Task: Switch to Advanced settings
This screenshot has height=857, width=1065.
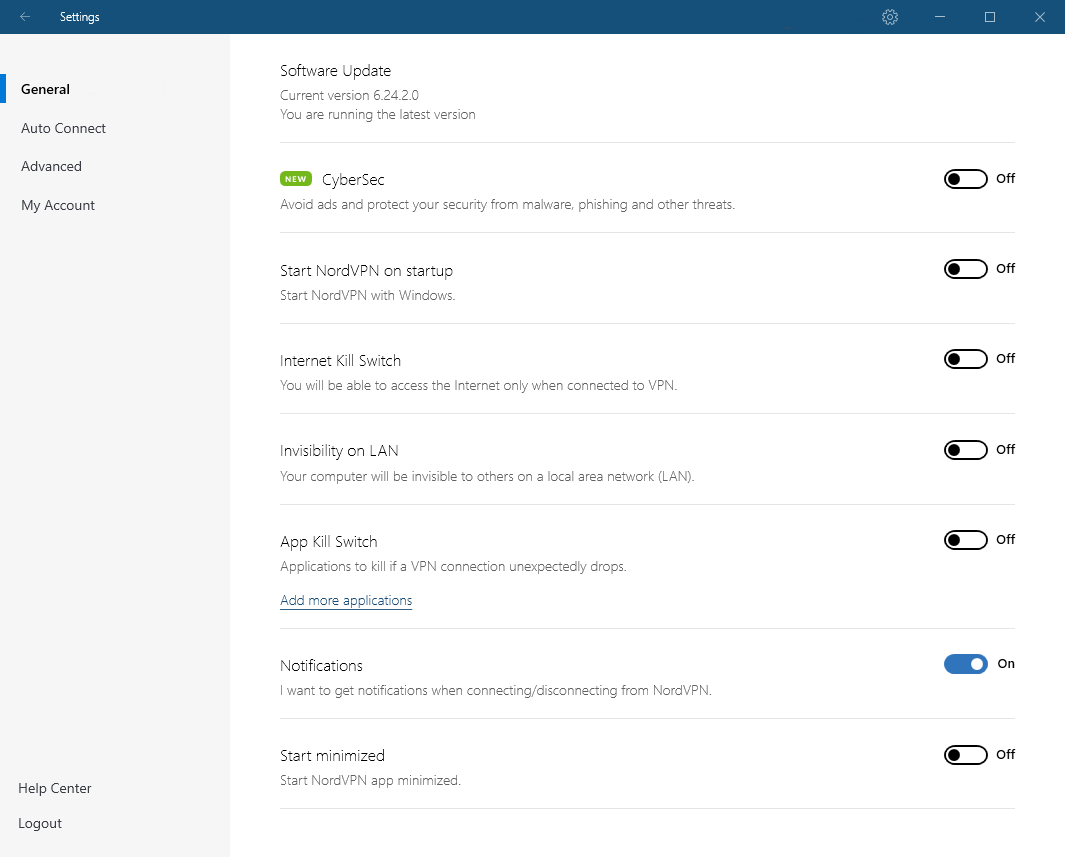Action: (51, 166)
